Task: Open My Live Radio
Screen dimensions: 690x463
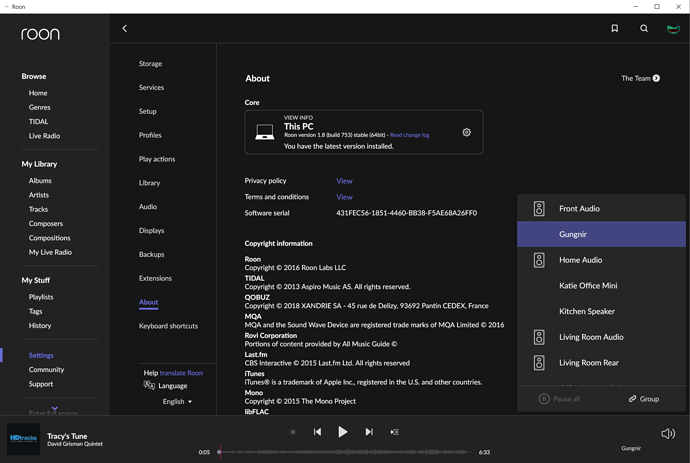Action: tap(50, 252)
